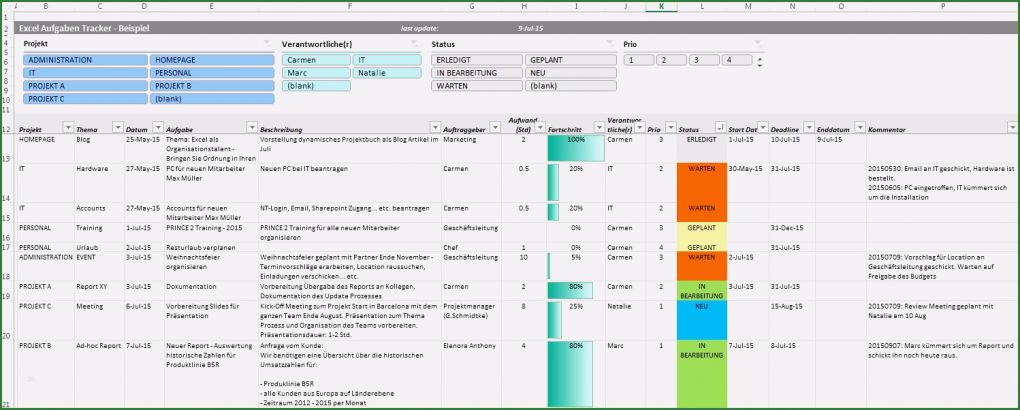1020x410 pixels.
Task: Filter Status by IN BEARBEITUNG
Action: coord(477,73)
